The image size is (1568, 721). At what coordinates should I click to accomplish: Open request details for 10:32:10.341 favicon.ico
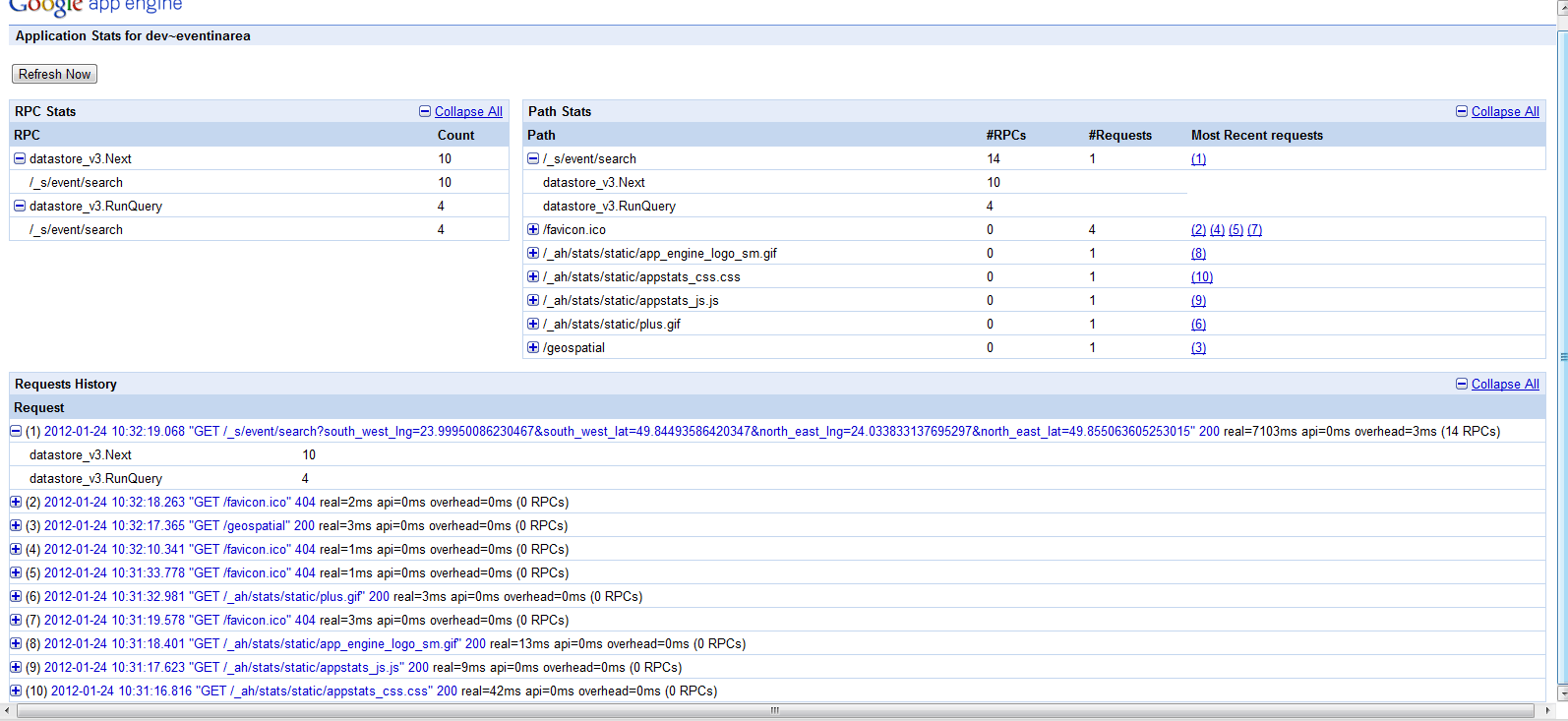pos(180,549)
